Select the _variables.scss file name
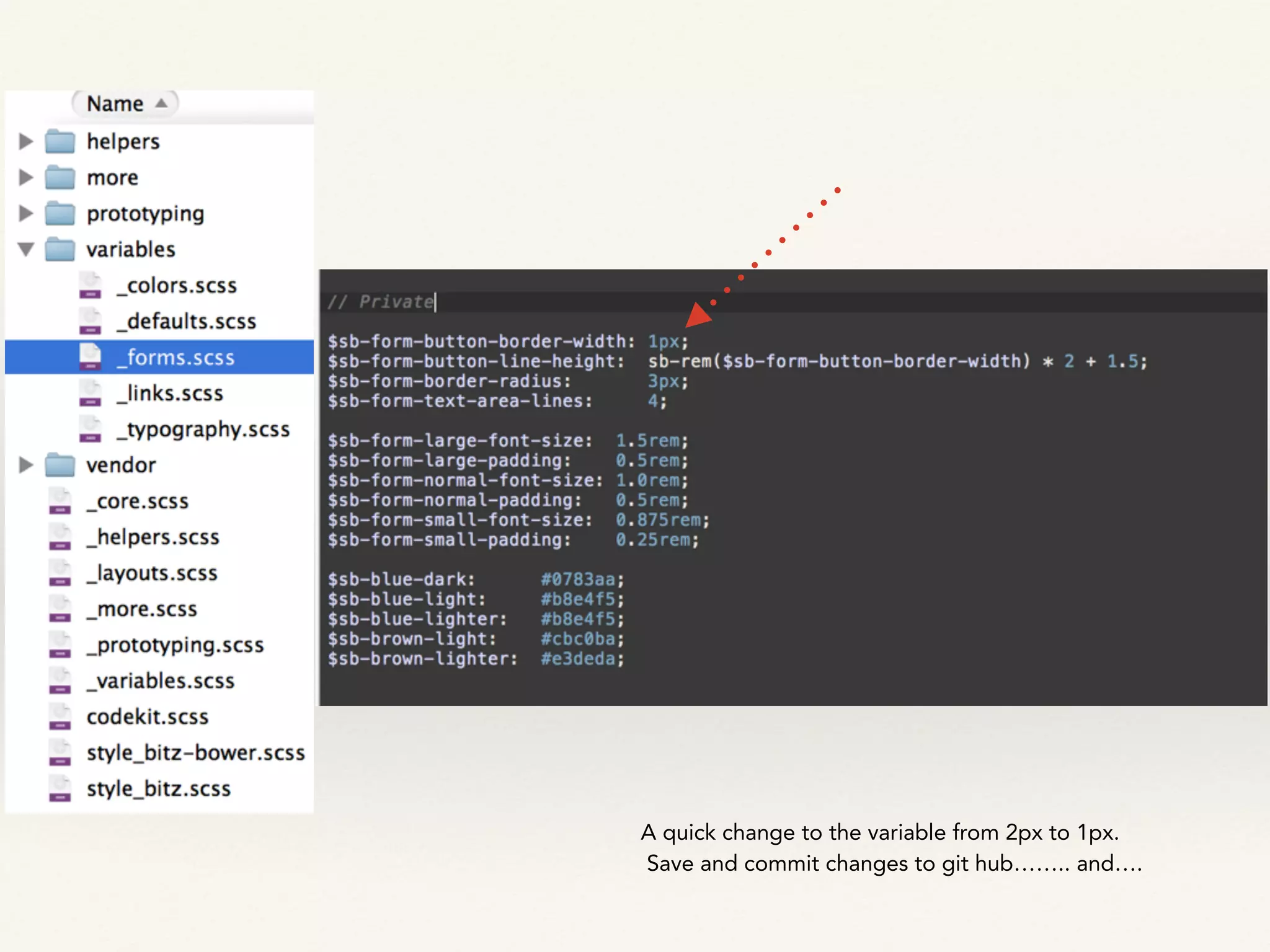The height and width of the screenshot is (952, 1270). tap(161, 681)
